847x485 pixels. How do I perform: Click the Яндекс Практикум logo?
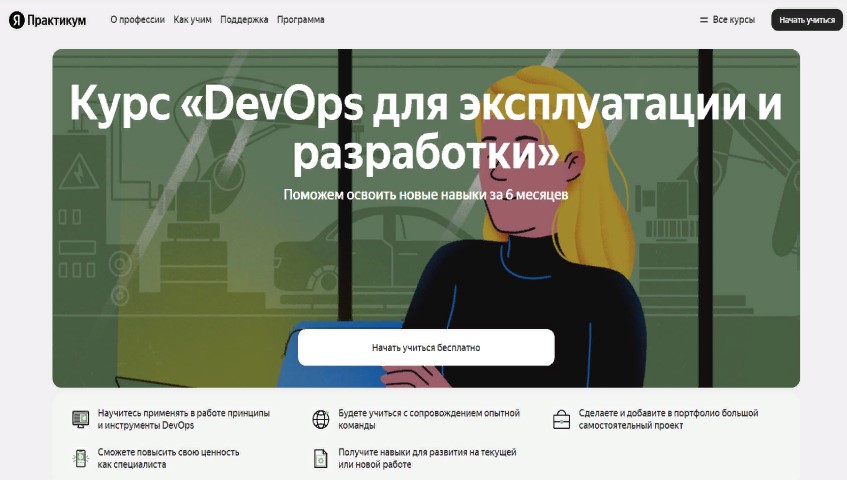pos(48,20)
